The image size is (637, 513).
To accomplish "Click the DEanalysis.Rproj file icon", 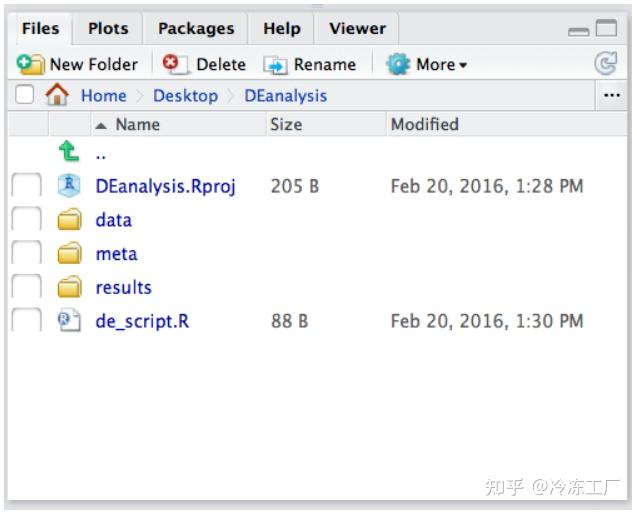I will pos(68,186).
